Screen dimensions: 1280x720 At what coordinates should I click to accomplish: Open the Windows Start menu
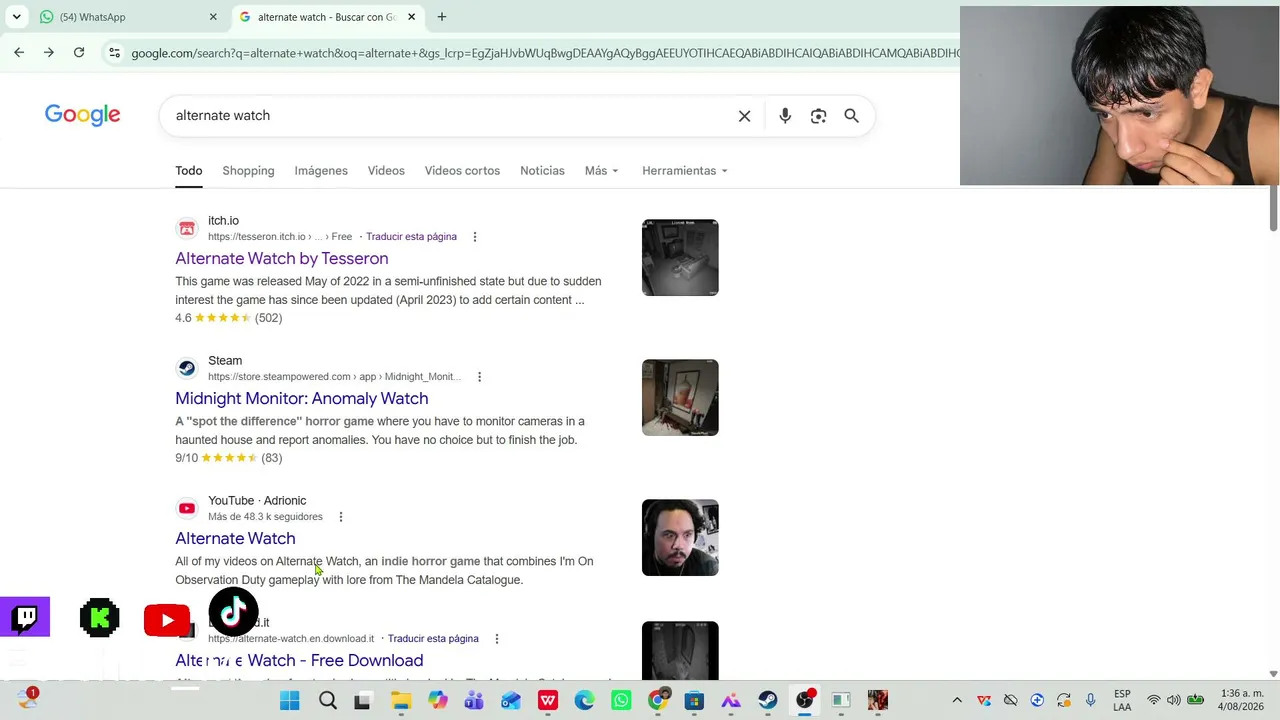pos(290,701)
